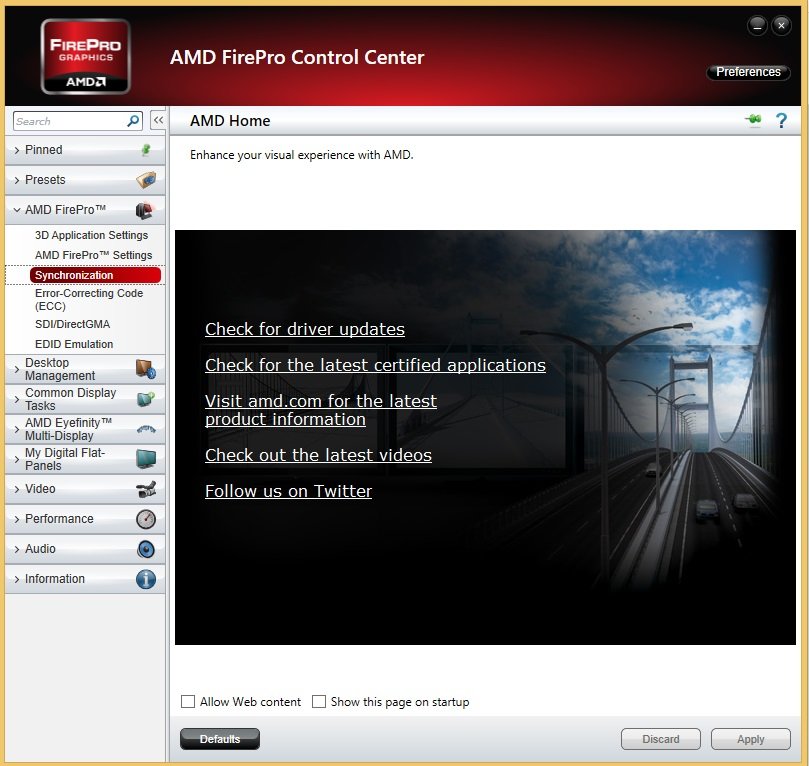Click the Discard button
This screenshot has height=766, width=809.
pyautogui.click(x=660, y=739)
